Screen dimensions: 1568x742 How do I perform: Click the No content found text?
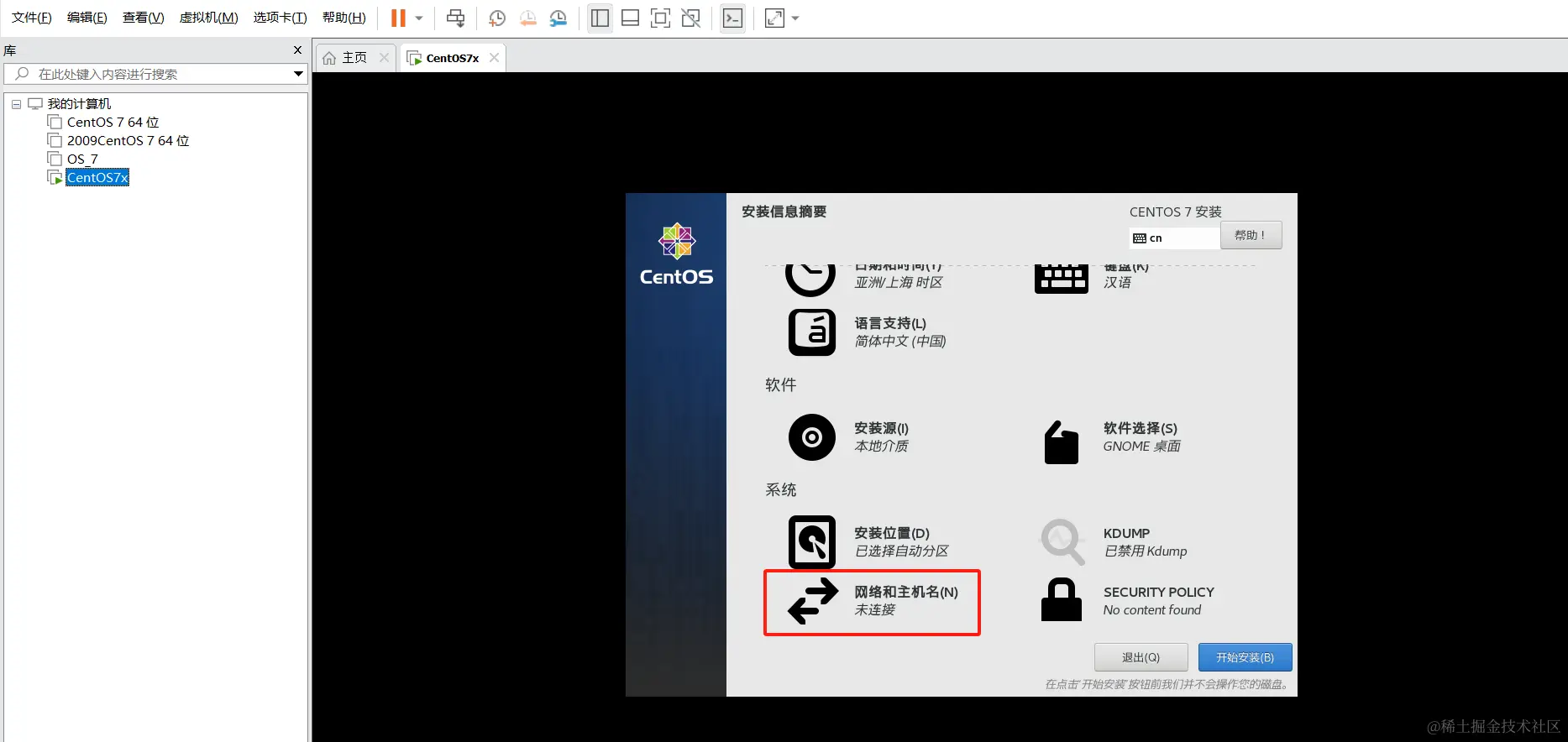[x=1151, y=610]
